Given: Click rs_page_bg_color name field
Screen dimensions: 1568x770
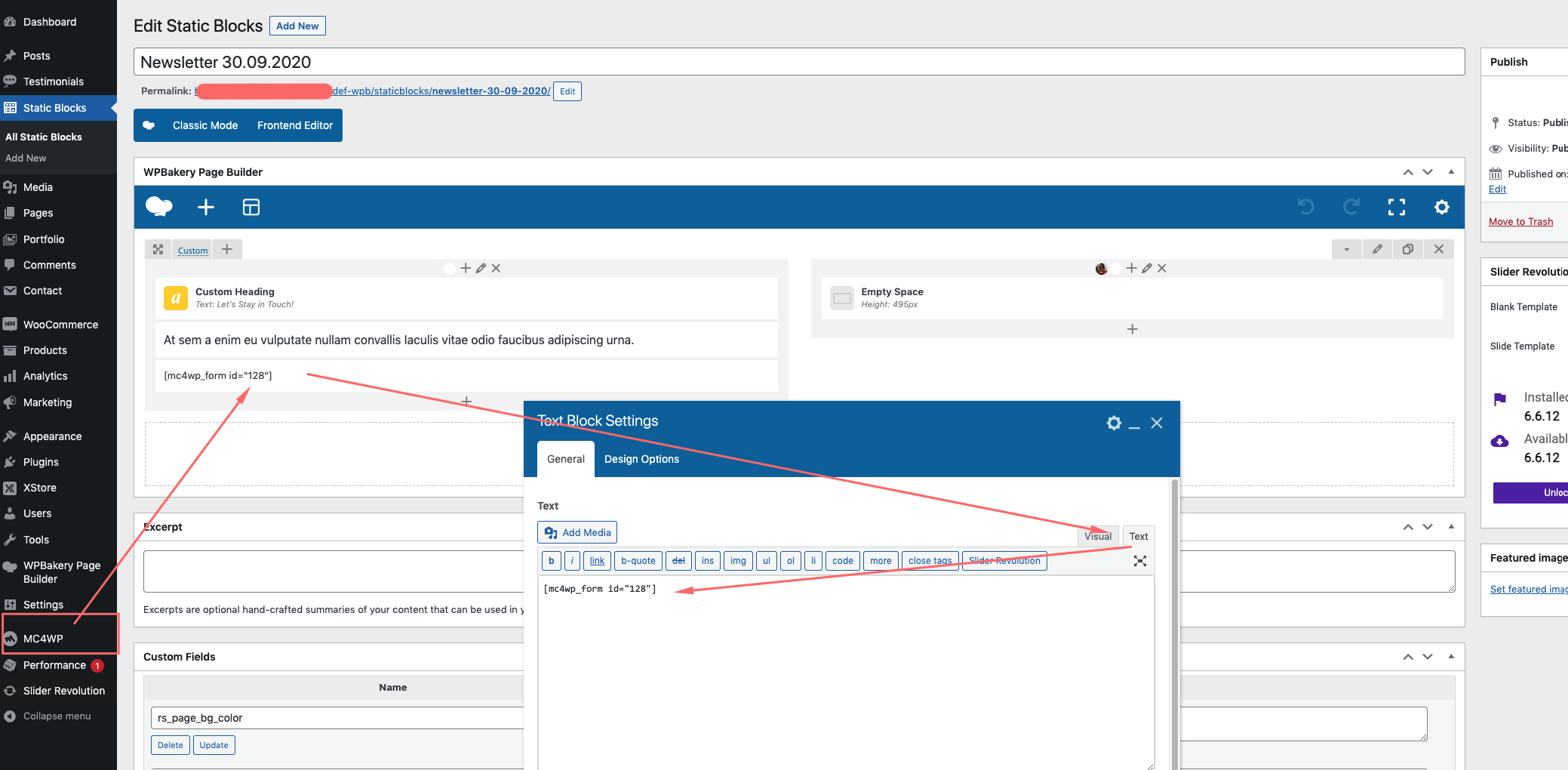Looking at the screenshot, I should [337, 718].
